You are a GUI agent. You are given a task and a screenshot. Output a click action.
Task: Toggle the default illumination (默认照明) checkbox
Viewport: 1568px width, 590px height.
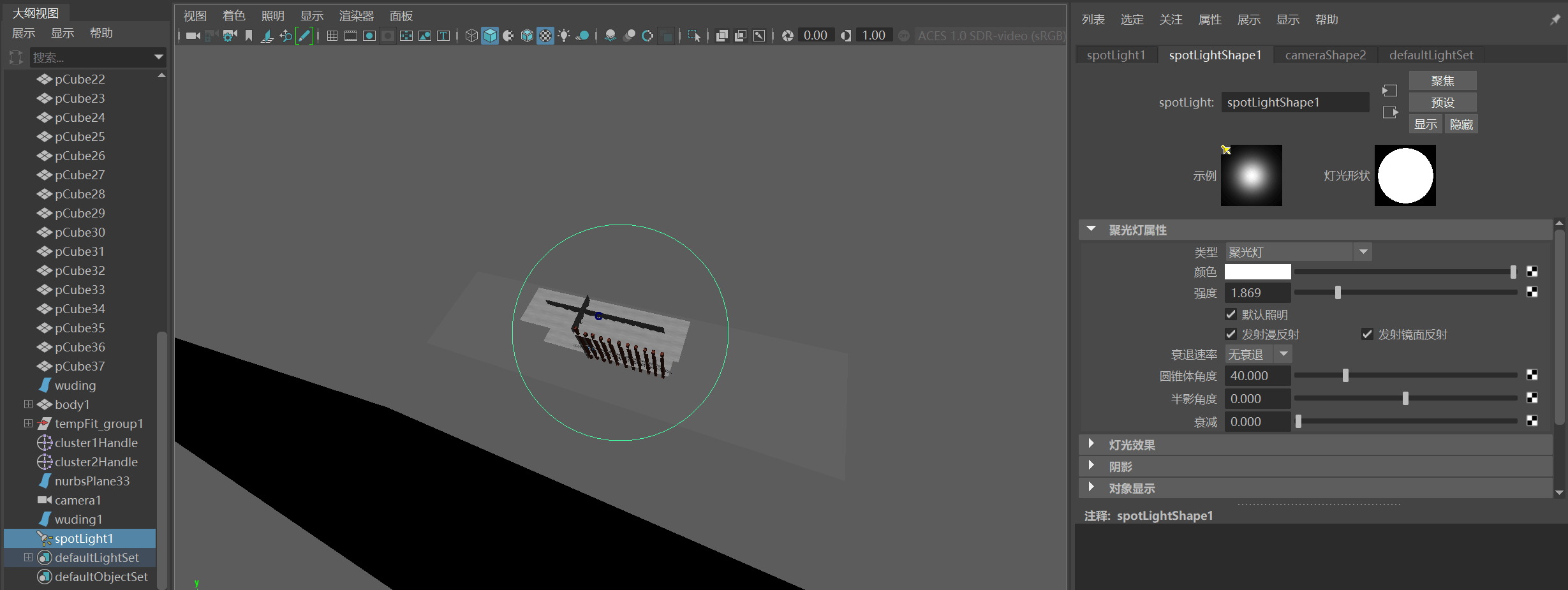click(1231, 314)
